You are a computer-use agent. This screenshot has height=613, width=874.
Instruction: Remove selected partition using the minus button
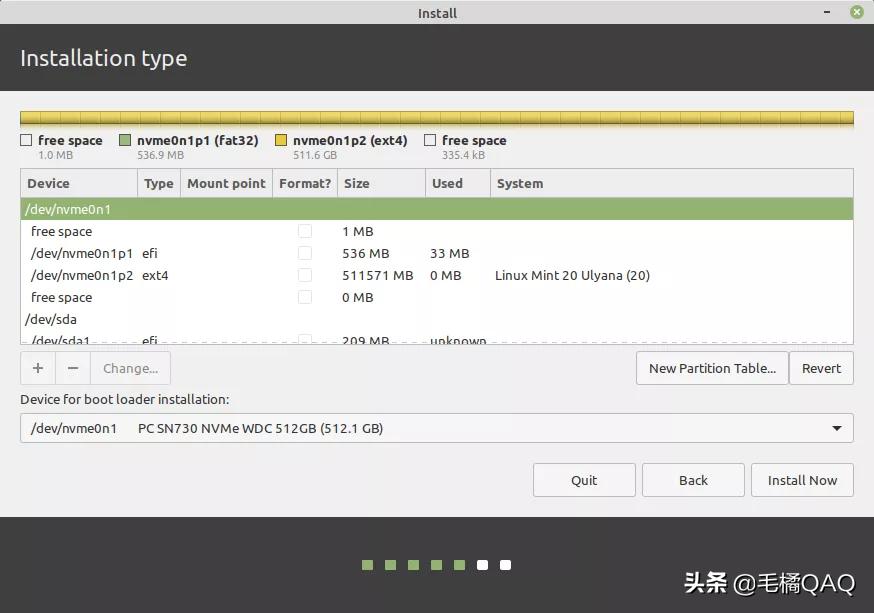coord(72,368)
